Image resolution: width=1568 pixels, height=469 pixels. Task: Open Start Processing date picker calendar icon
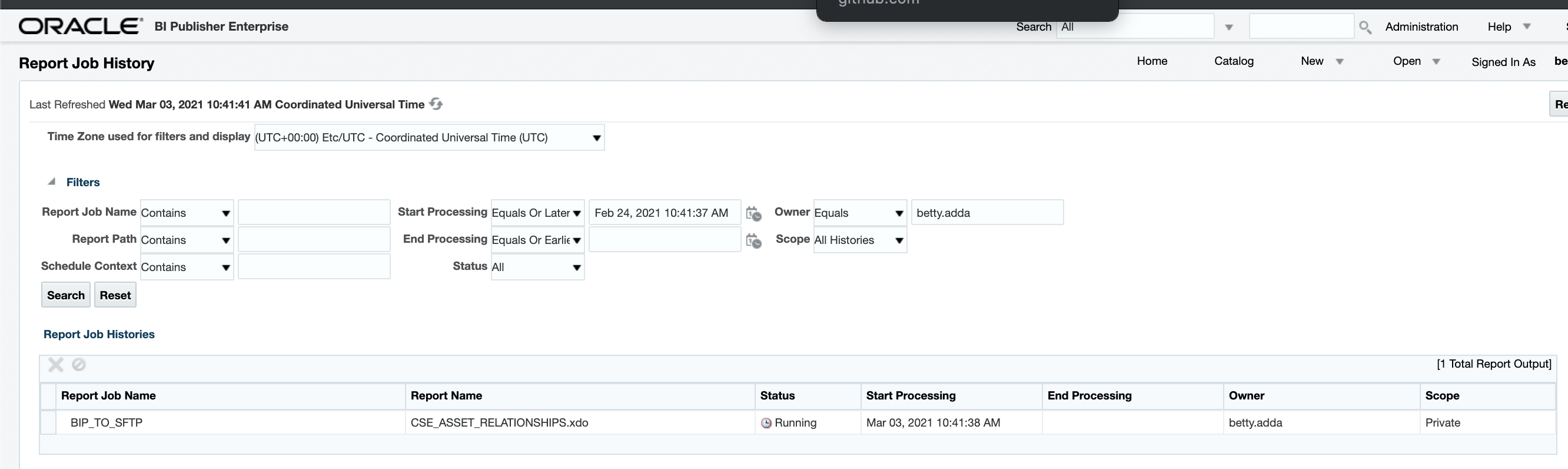click(x=753, y=214)
